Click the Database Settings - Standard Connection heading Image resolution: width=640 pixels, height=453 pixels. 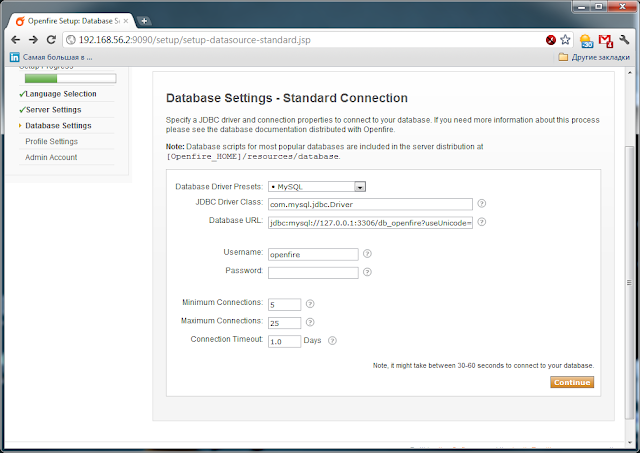(x=287, y=98)
